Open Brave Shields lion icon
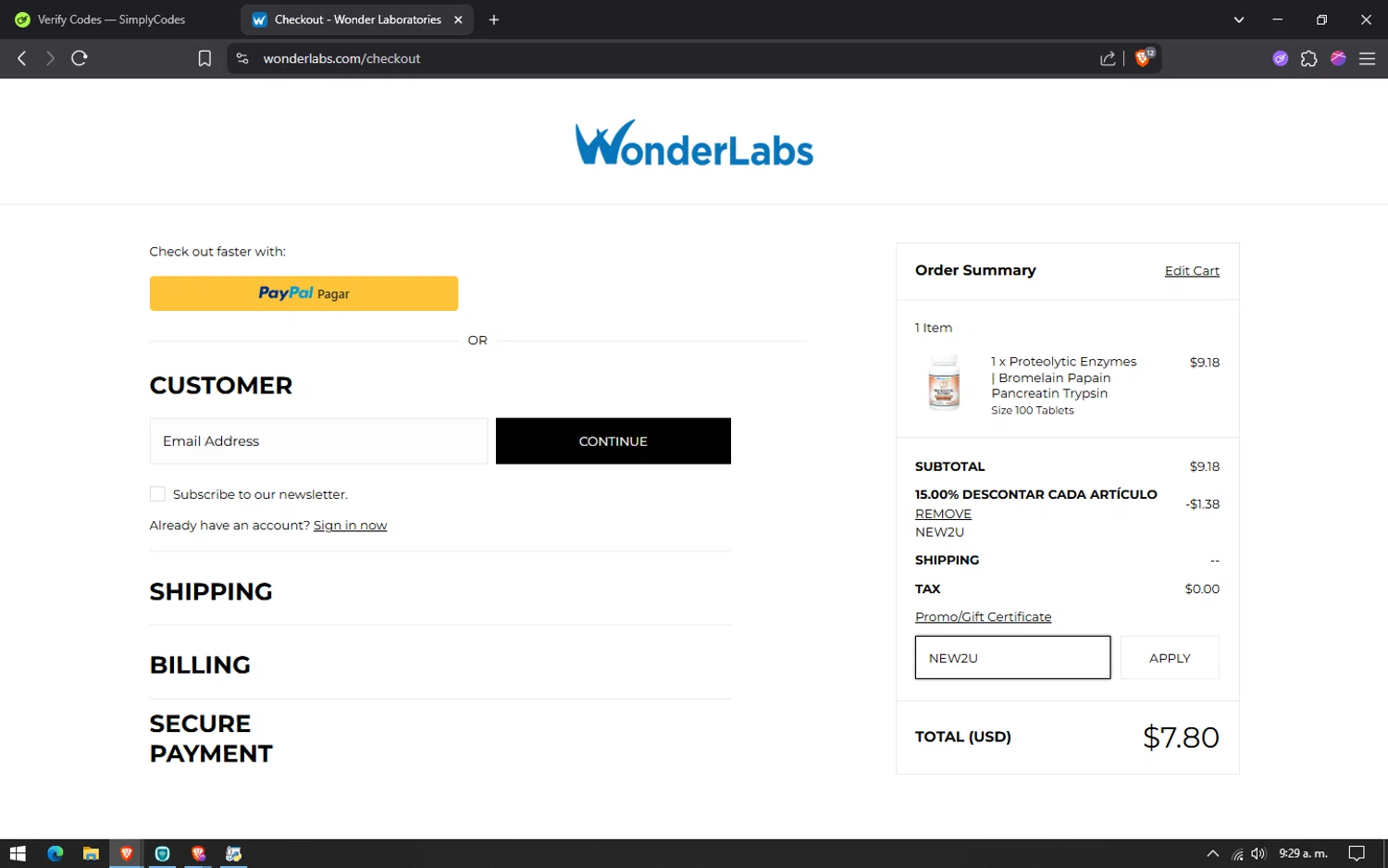 1144,57
